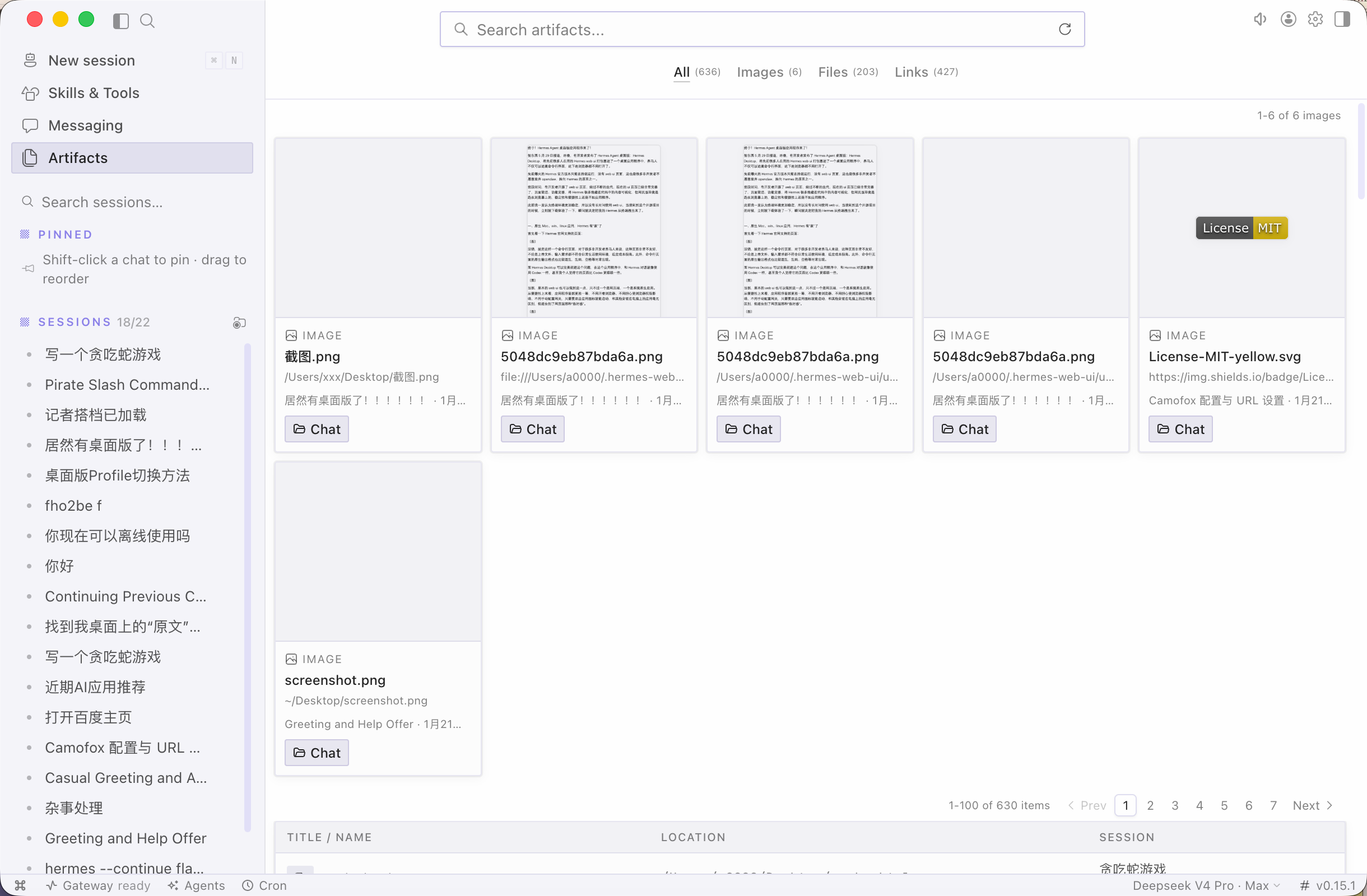The image size is (1367, 896).
Task: Click Gateway ready status indicator
Action: pyautogui.click(x=98, y=885)
